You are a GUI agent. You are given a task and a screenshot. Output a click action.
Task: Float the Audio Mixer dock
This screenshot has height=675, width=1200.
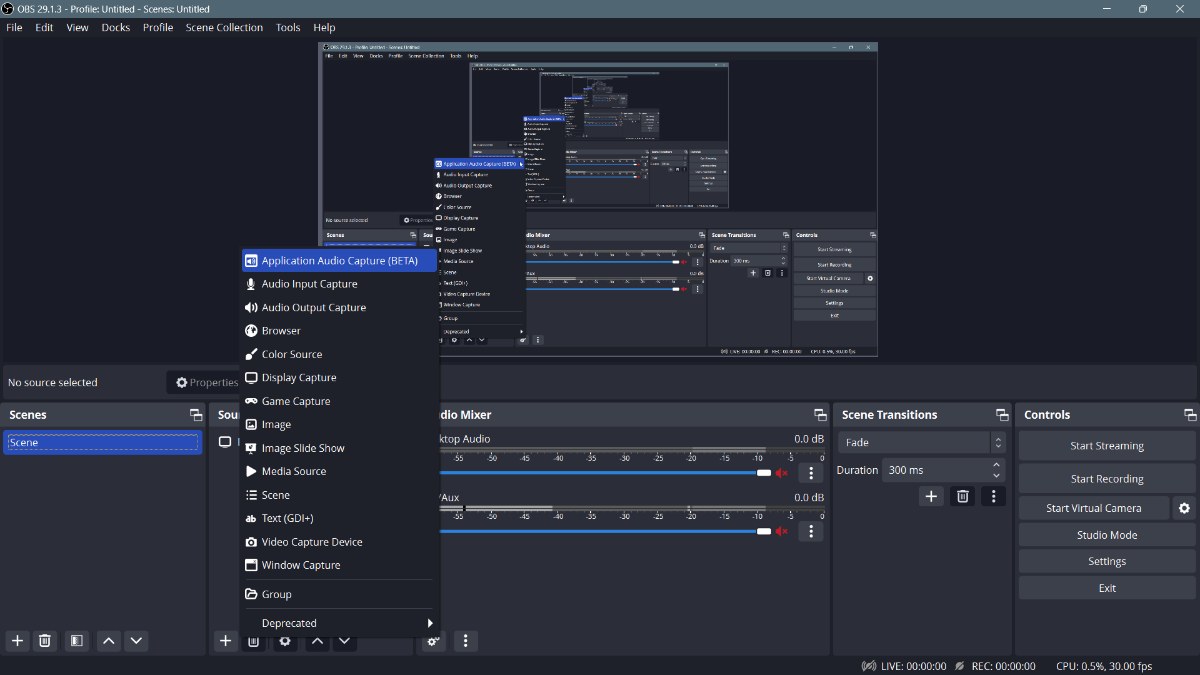pos(820,415)
